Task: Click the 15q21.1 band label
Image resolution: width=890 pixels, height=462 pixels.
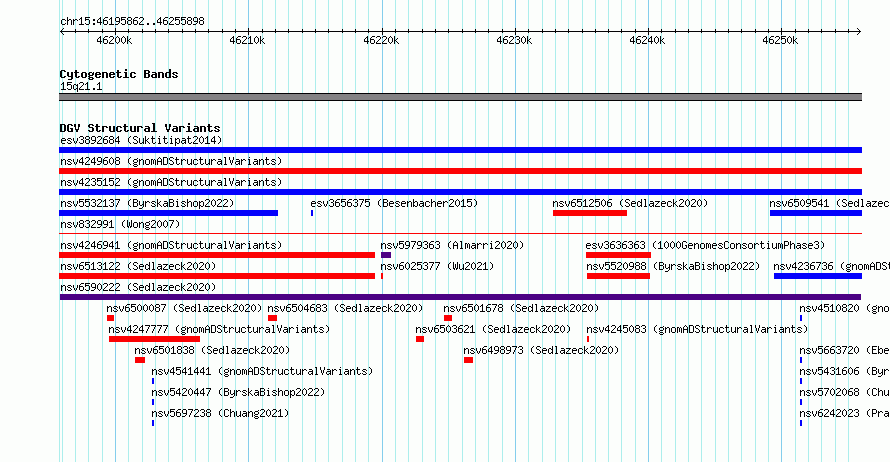Action: [x=81, y=86]
